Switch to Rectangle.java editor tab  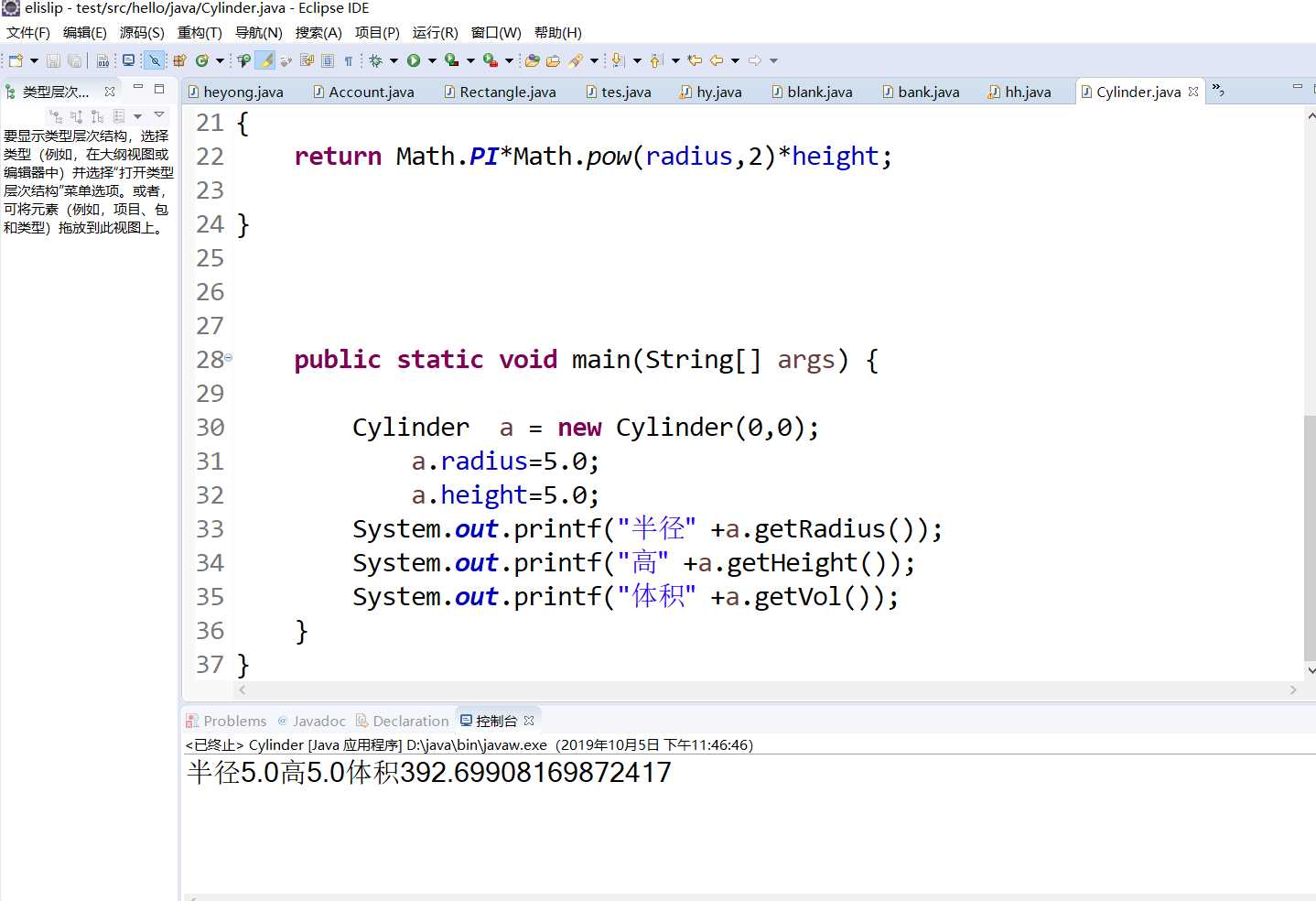tap(501, 92)
